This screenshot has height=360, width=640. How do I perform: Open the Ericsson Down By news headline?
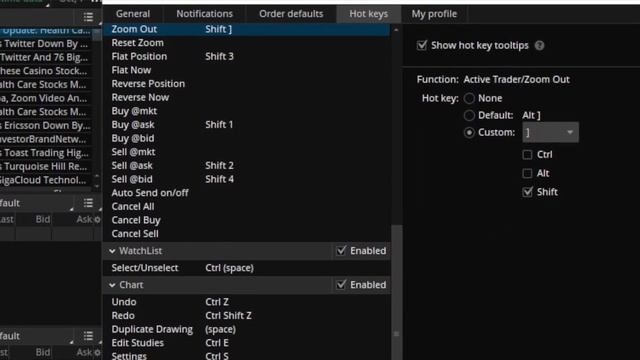tap(45, 125)
